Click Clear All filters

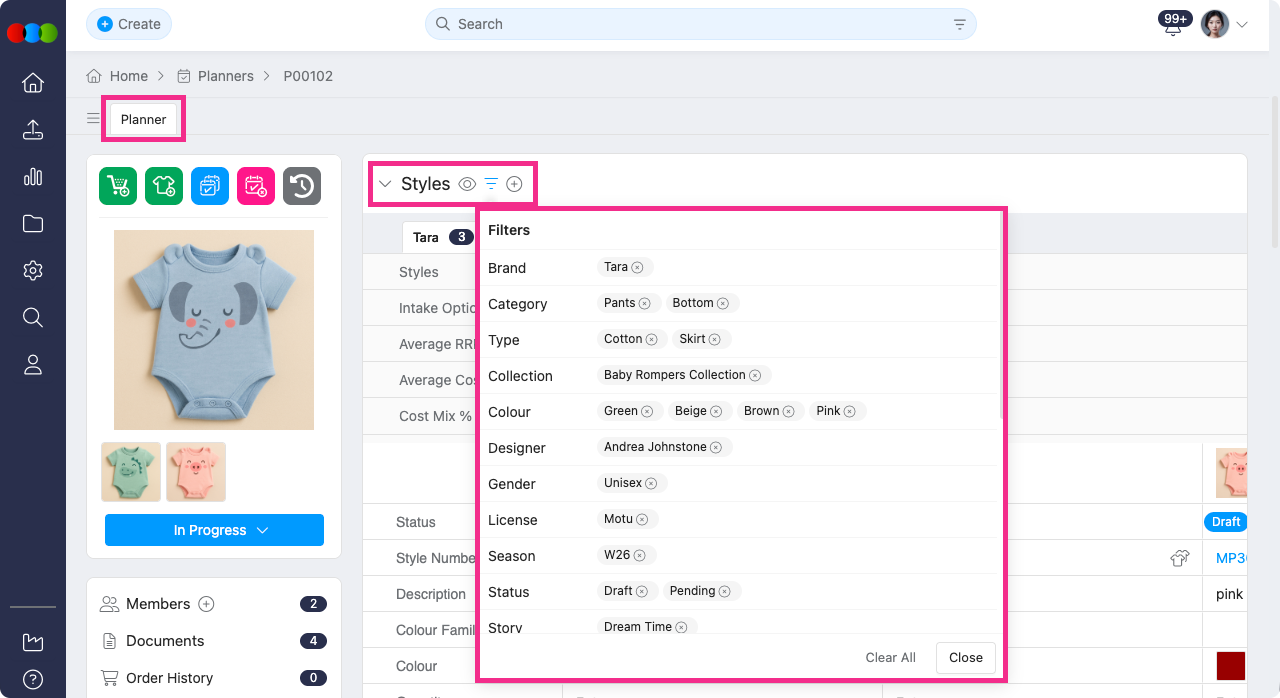pos(890,657)
